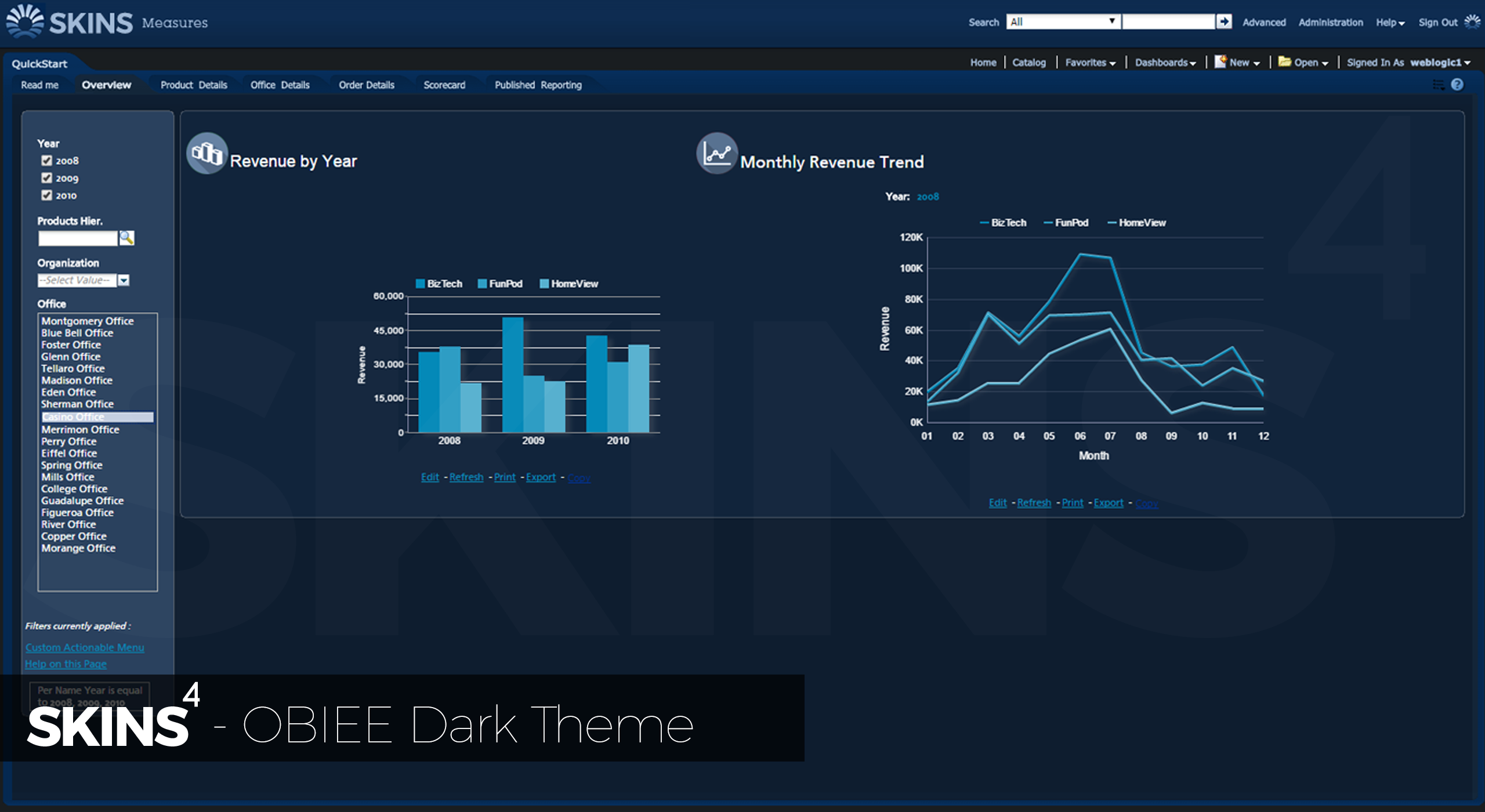1485x812 pixels.
Task: Click the New document star icon
Action: pos(1220,61)
